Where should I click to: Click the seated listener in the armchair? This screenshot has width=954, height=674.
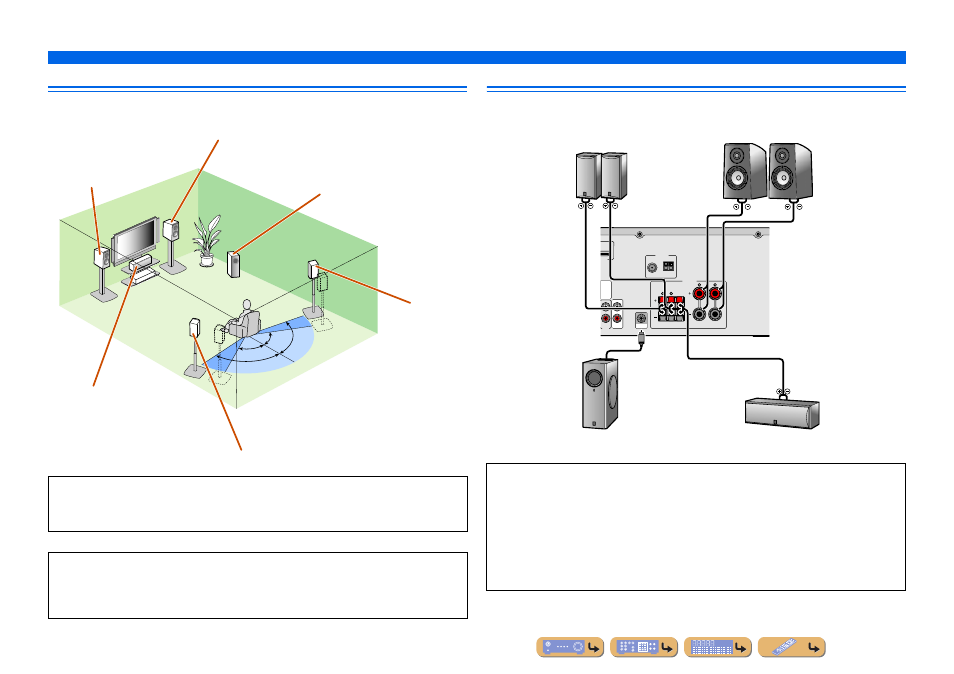coord(243,319)
